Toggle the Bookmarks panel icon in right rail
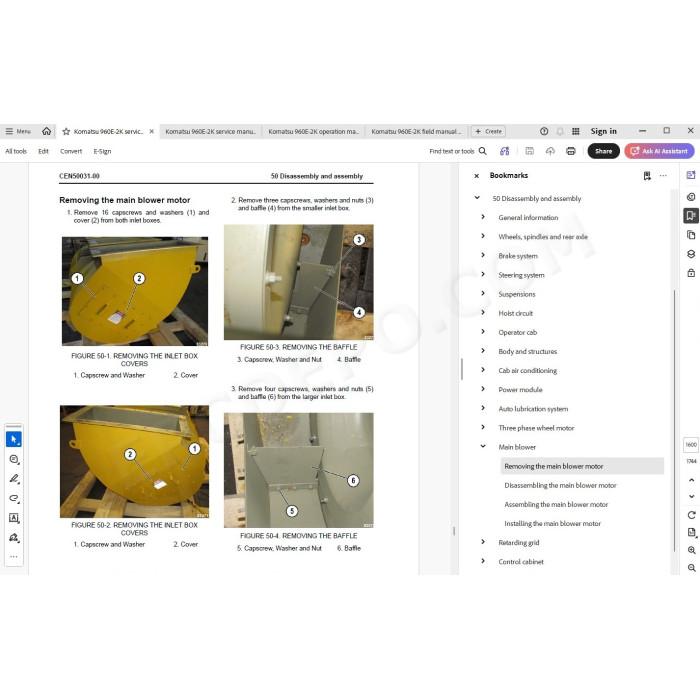The width and height of the screenshot is (700, 700). (x=691, y=216)
